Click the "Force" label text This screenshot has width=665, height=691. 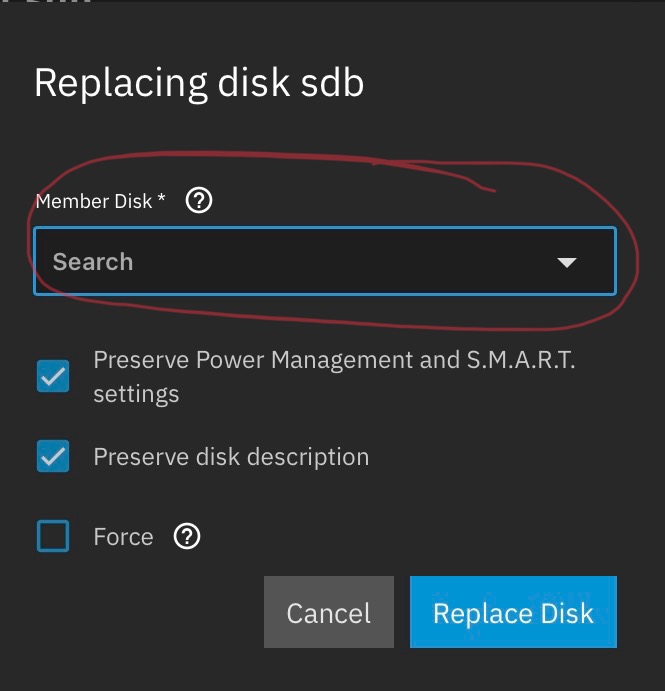(x=123, y=537)
